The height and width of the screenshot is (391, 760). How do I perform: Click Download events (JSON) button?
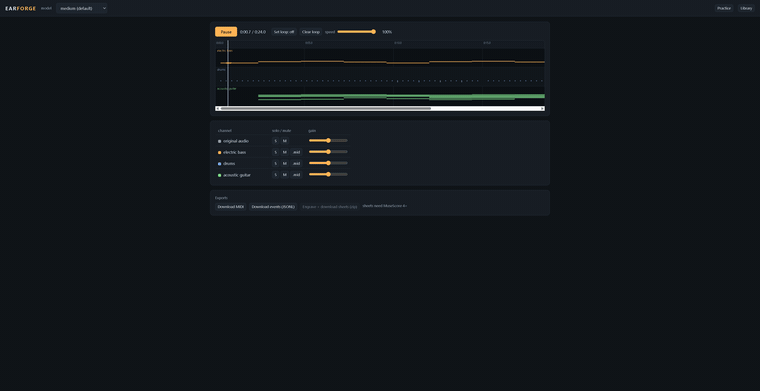click(x=273, y=206)
